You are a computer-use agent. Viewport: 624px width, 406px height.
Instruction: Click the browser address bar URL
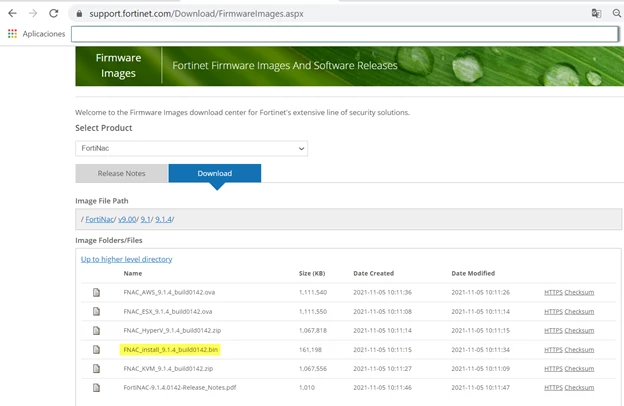pos(196,14)
